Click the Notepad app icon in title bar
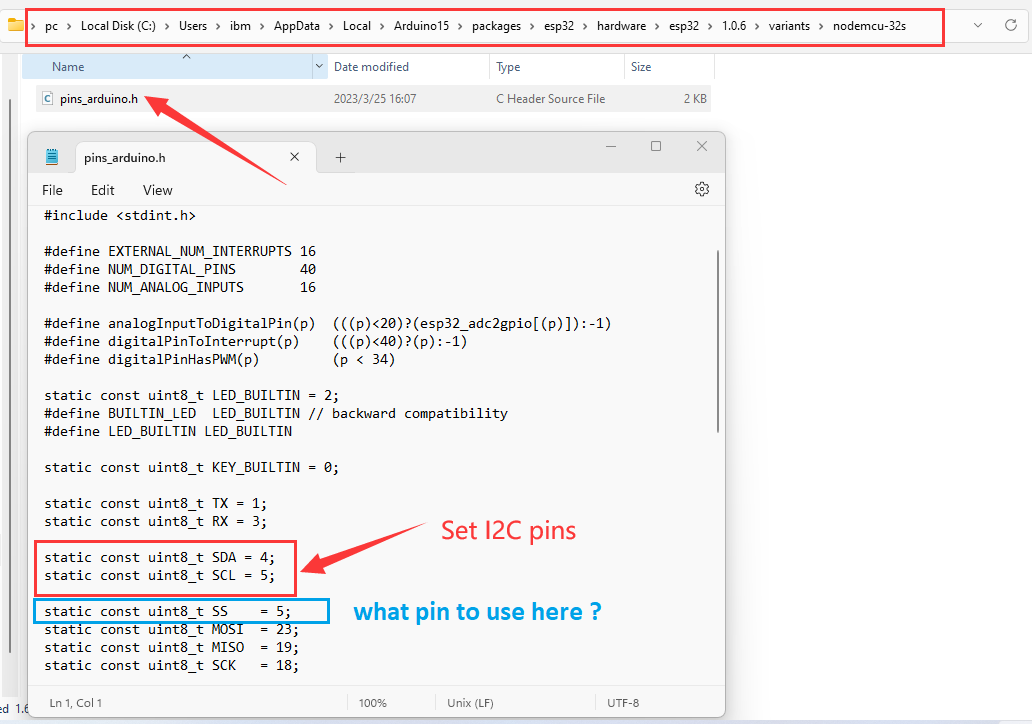Image resolution: width=1032 pixels, height=724 pixels. pyautogui.click(x=52, y=157)
